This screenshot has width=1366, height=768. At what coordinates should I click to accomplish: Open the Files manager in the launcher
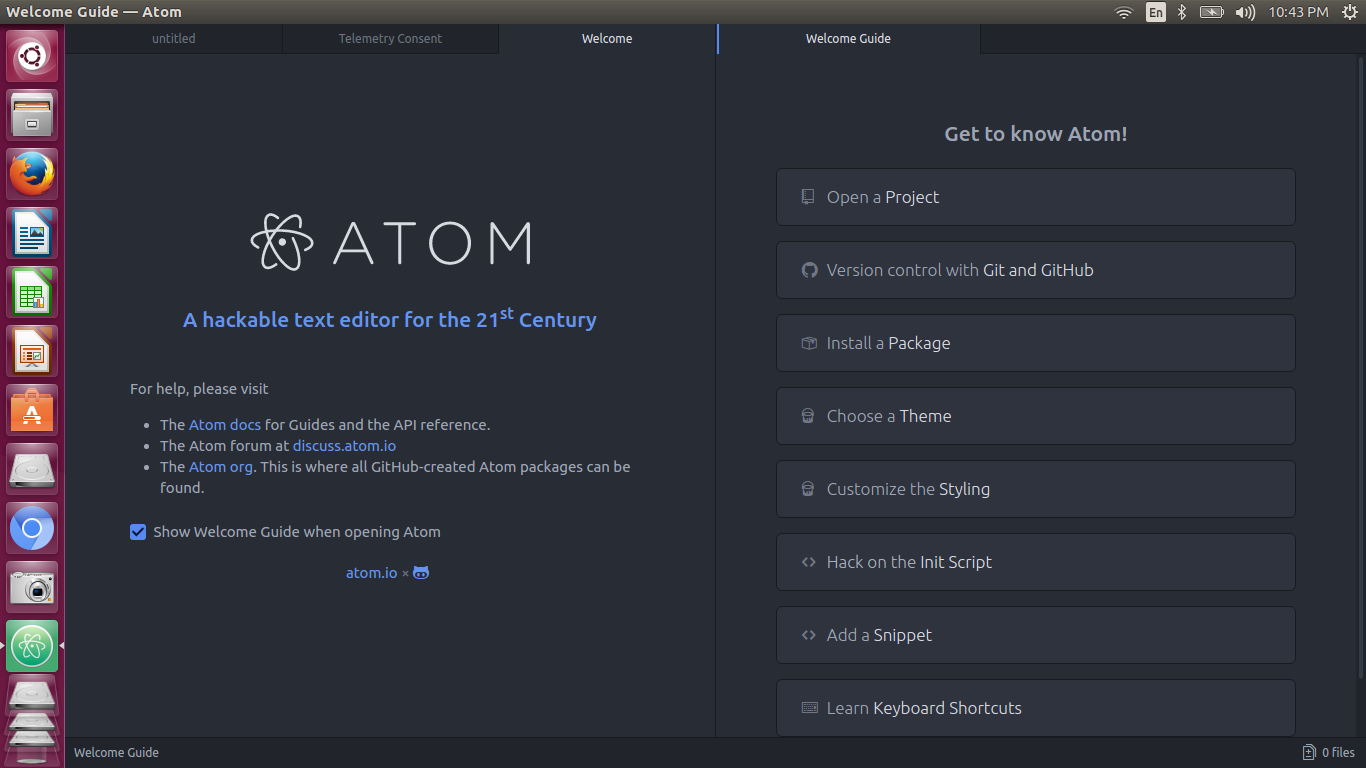[x=32, y=115]
